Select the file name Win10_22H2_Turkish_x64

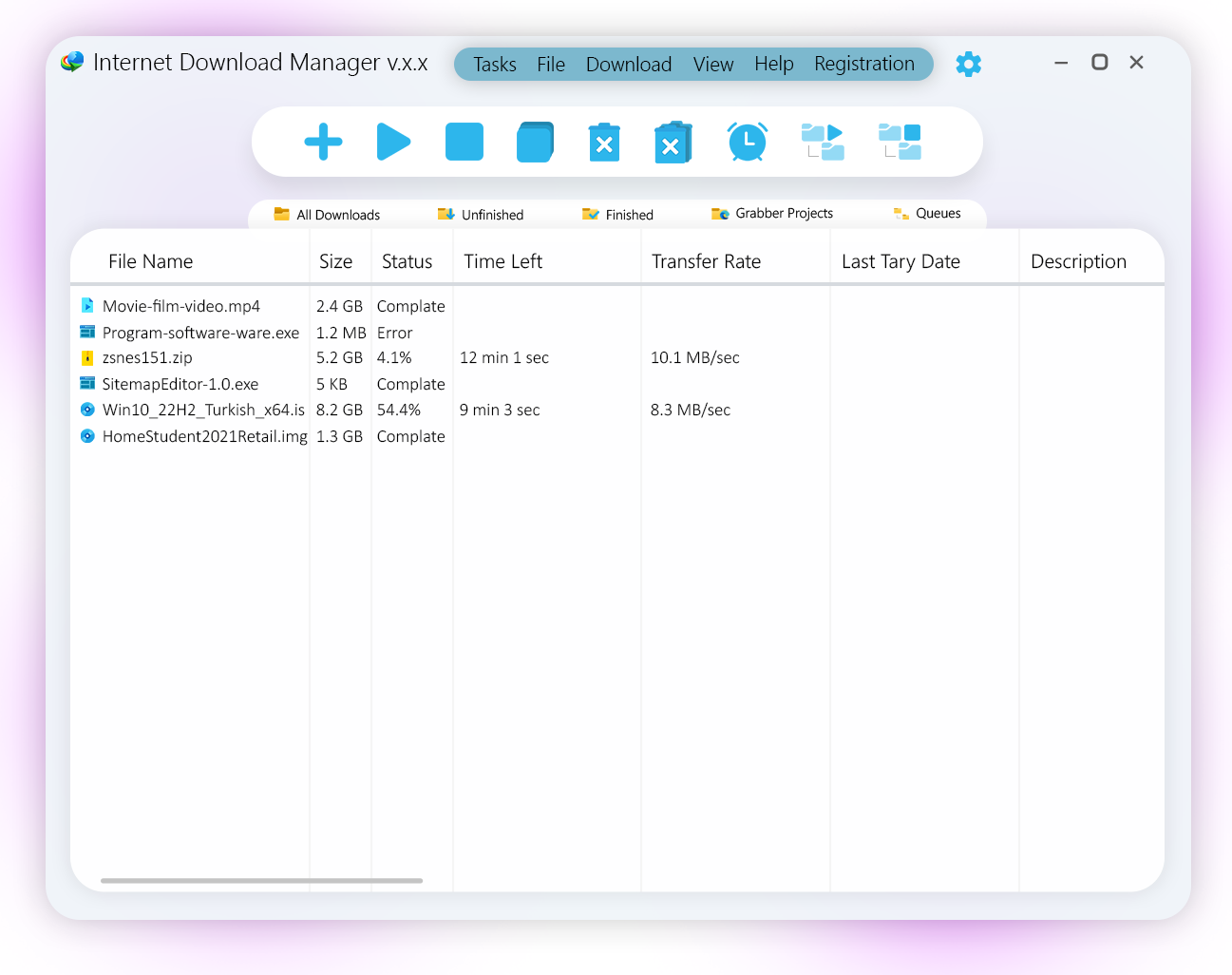coord(203,410)
